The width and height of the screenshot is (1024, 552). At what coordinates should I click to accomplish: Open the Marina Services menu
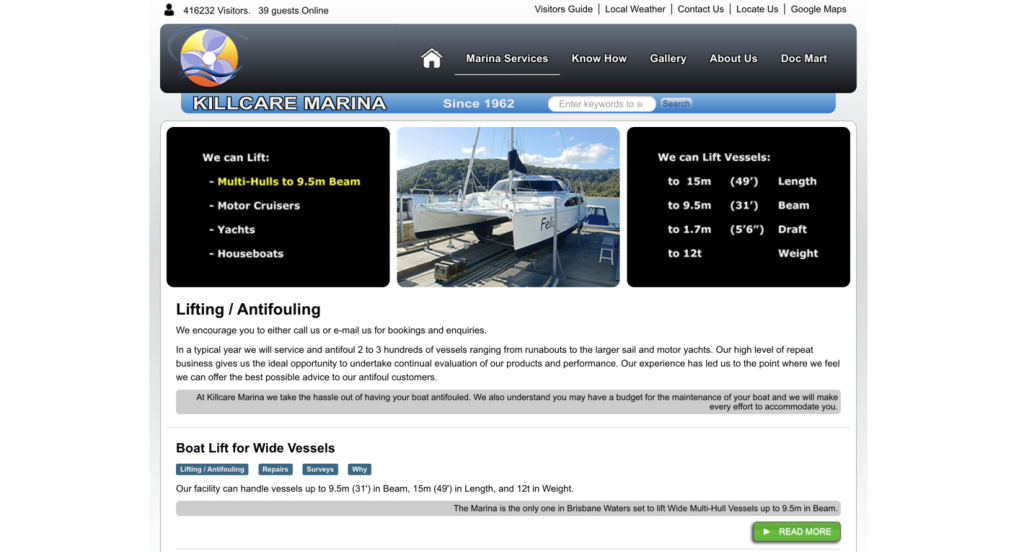pos(507,59)
